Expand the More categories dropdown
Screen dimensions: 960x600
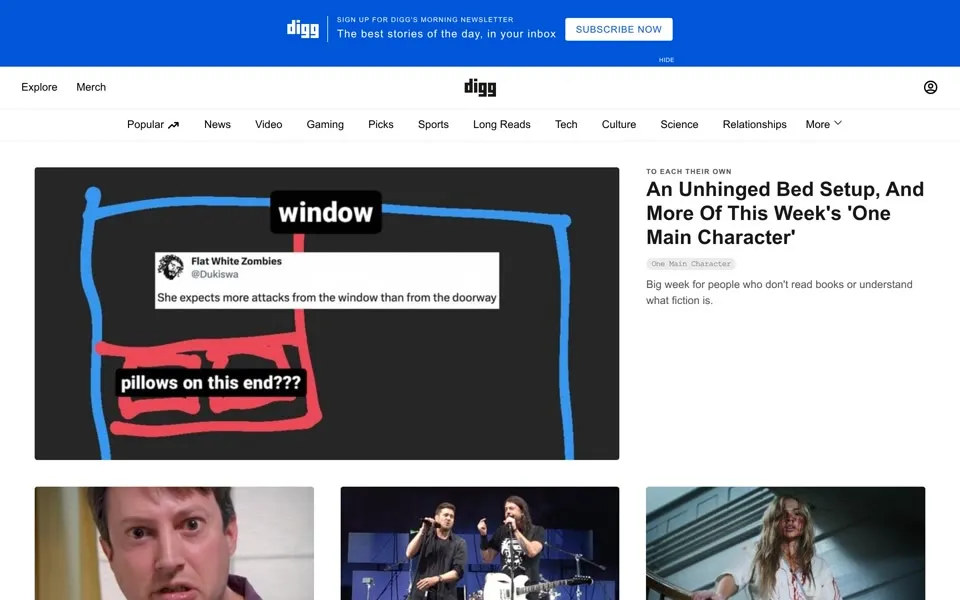pos(823,124)
